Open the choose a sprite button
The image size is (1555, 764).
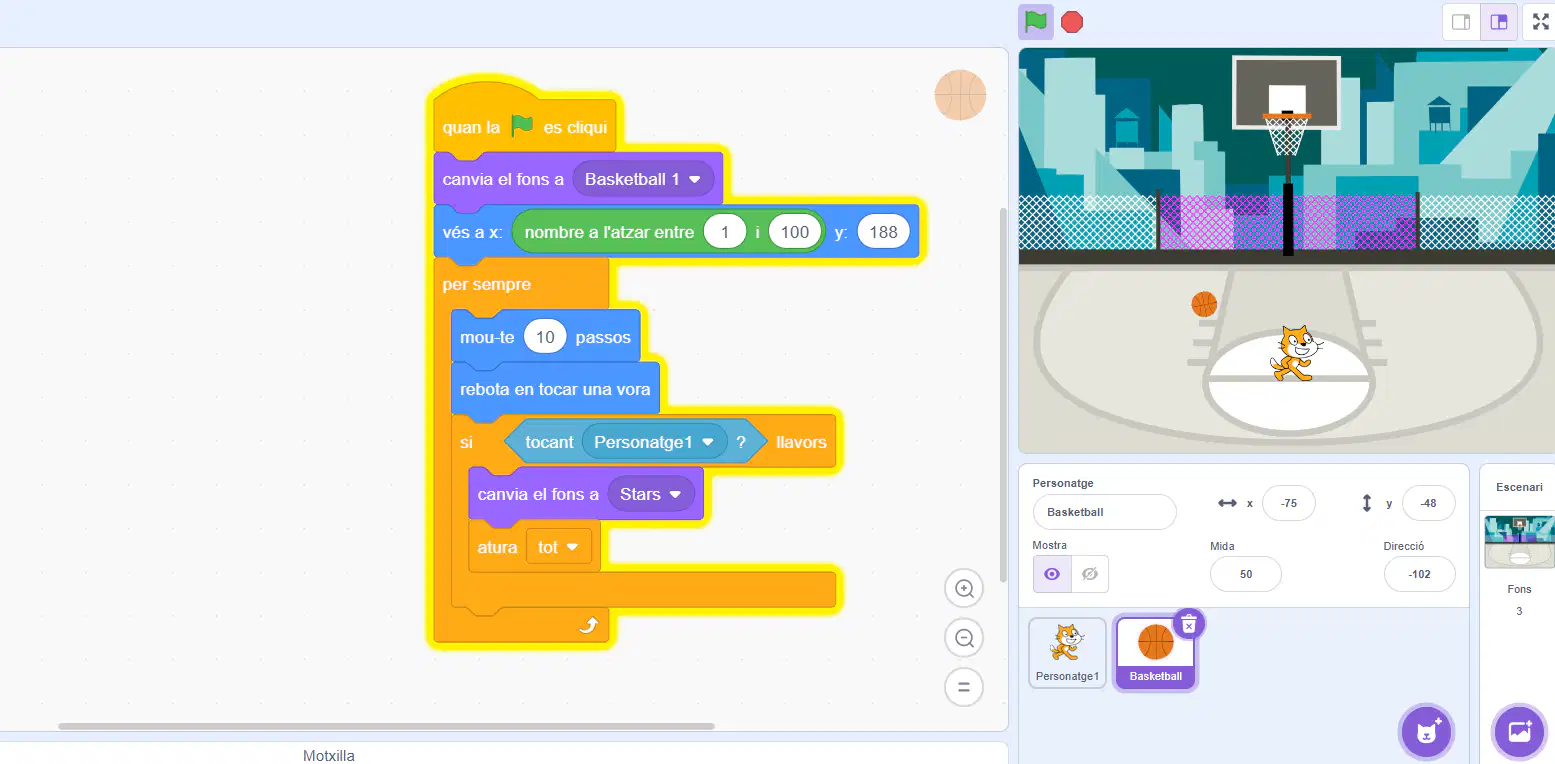(1426, 731)
